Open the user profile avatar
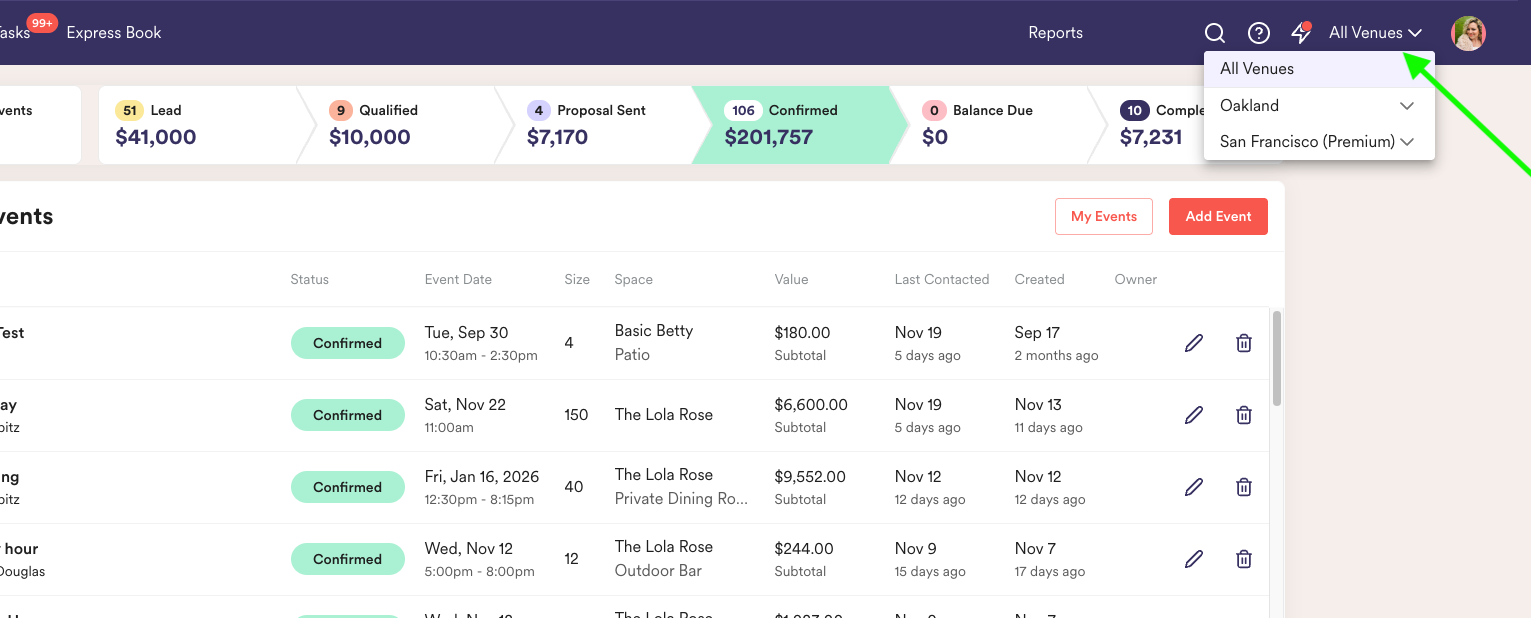The image size is (1531, 618). tap(1468, 33)
